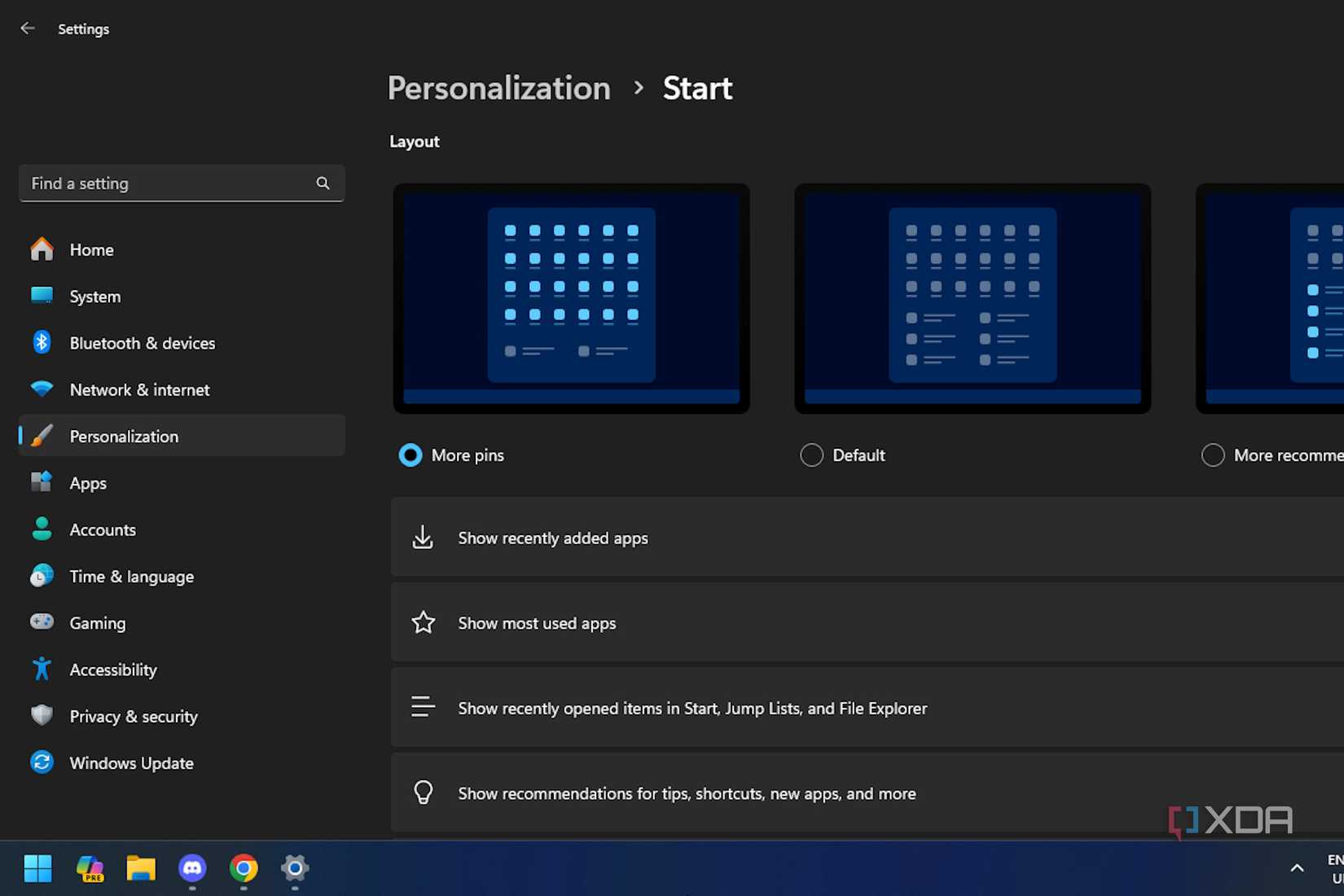The image size is (1344, 896).
Task: Click Show recently opened items label
Action: click(x=692, y=709)
